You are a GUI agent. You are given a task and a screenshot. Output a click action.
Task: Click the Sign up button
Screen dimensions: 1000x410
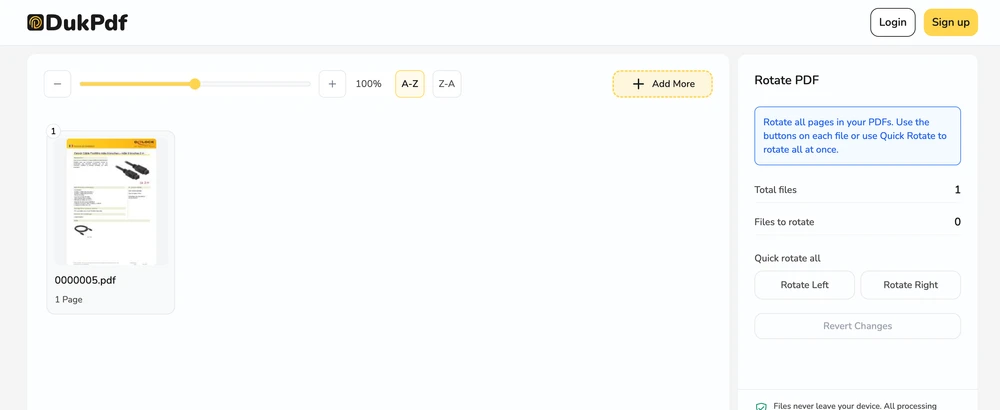[x=951, y=22]
